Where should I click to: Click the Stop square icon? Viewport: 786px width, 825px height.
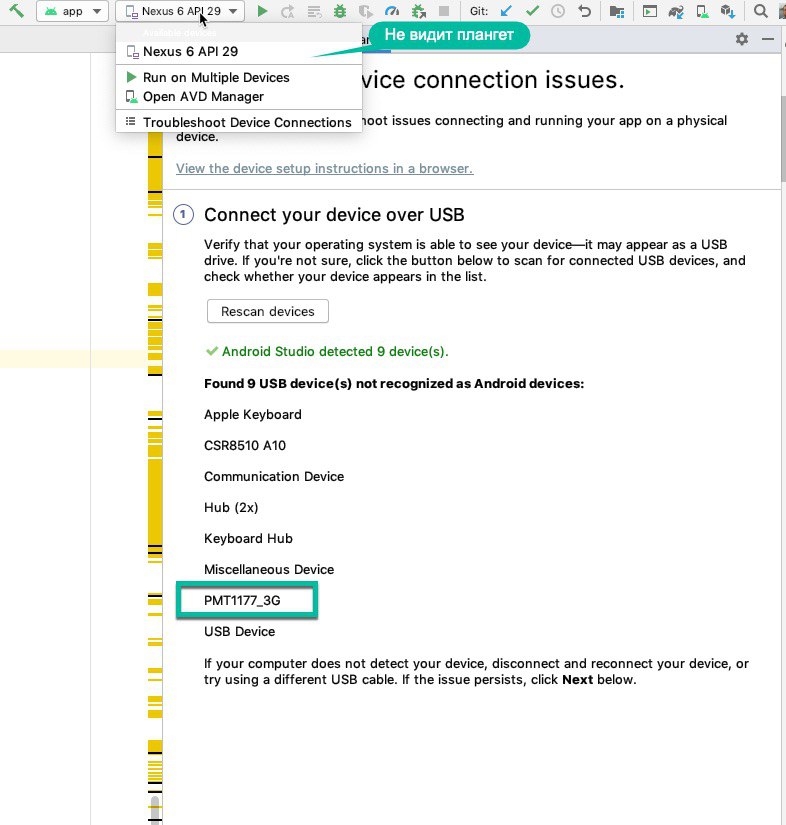click(x=444, y=11)
